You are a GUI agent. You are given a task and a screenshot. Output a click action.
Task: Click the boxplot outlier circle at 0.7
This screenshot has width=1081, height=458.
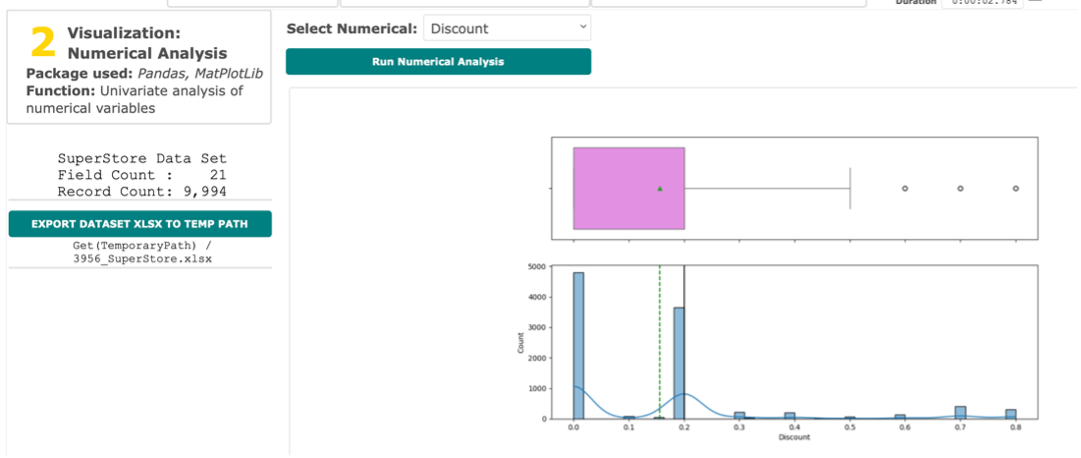click(960, 188)
